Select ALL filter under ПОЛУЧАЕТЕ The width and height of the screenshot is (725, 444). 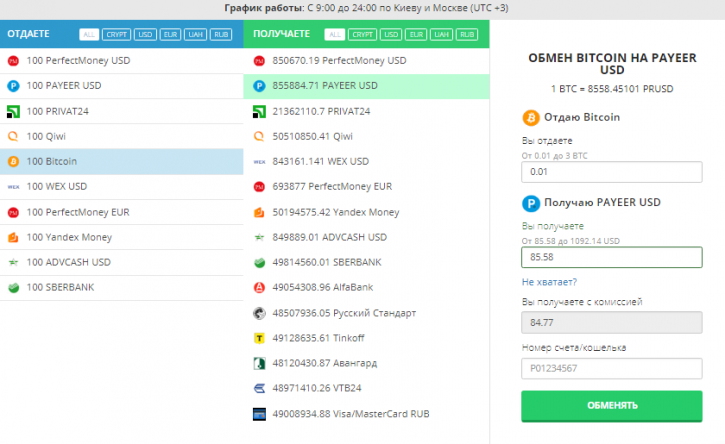click(x=335, y=35)
